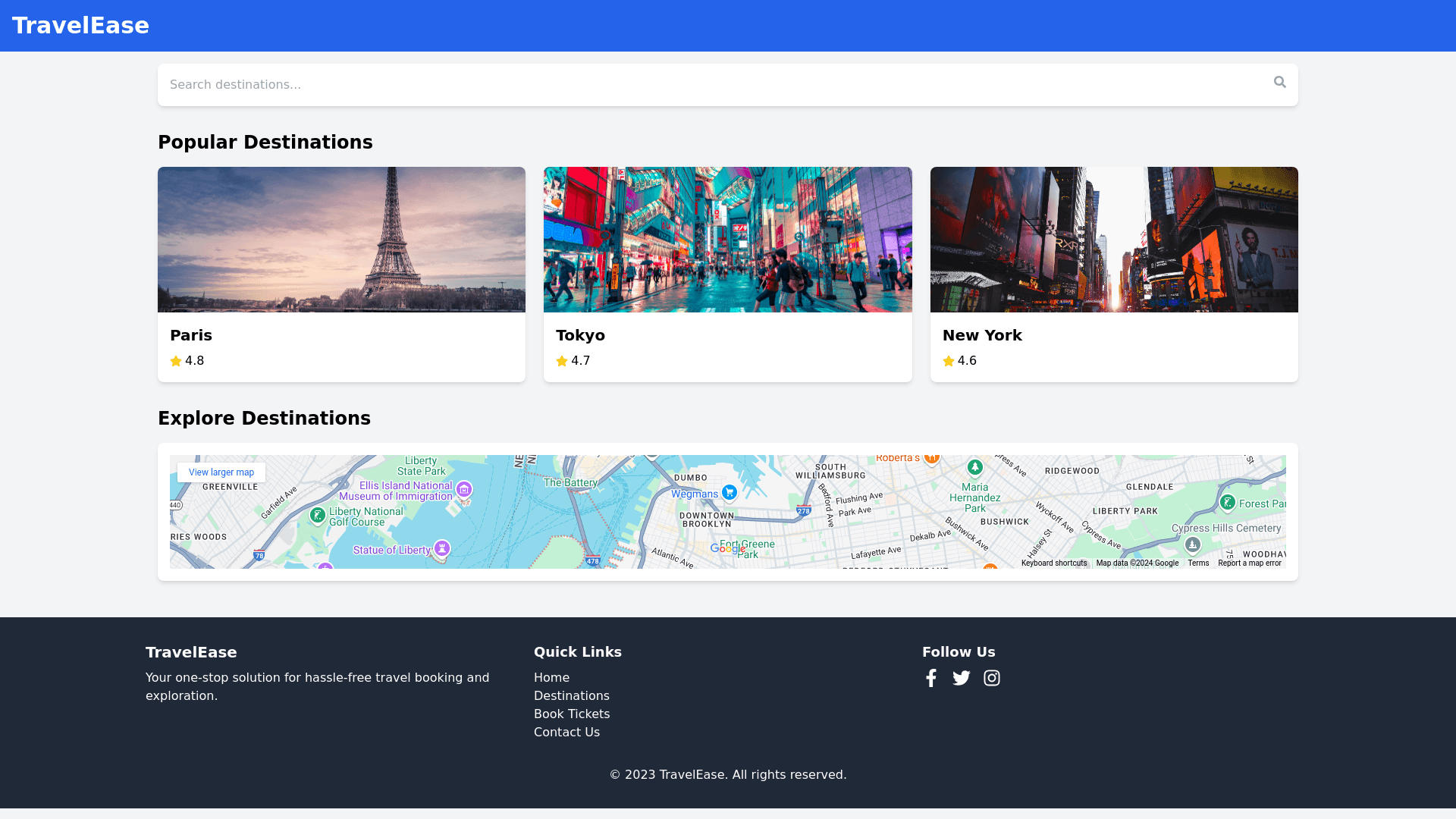1456x819 pixels.
Task: Open the Twitter icon in footer
Action: 961,678
